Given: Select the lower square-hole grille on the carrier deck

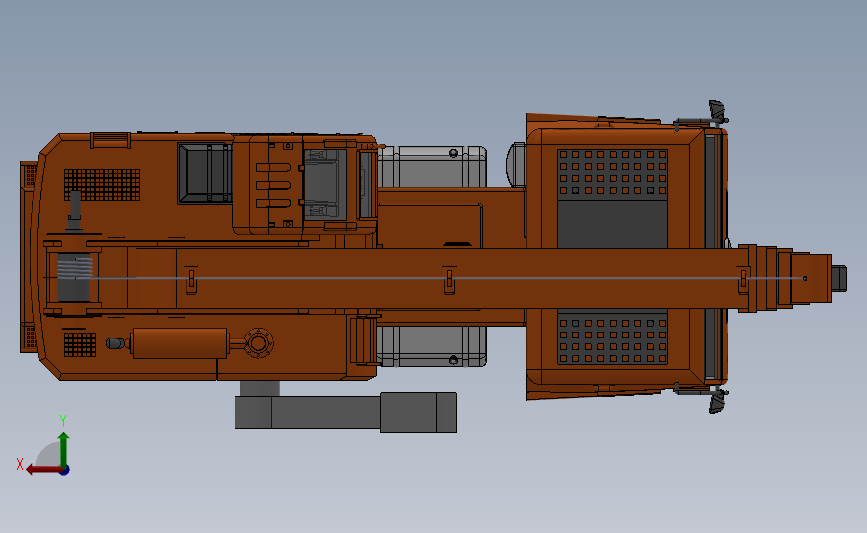Looking at the screenshot, I should point(613,338).
